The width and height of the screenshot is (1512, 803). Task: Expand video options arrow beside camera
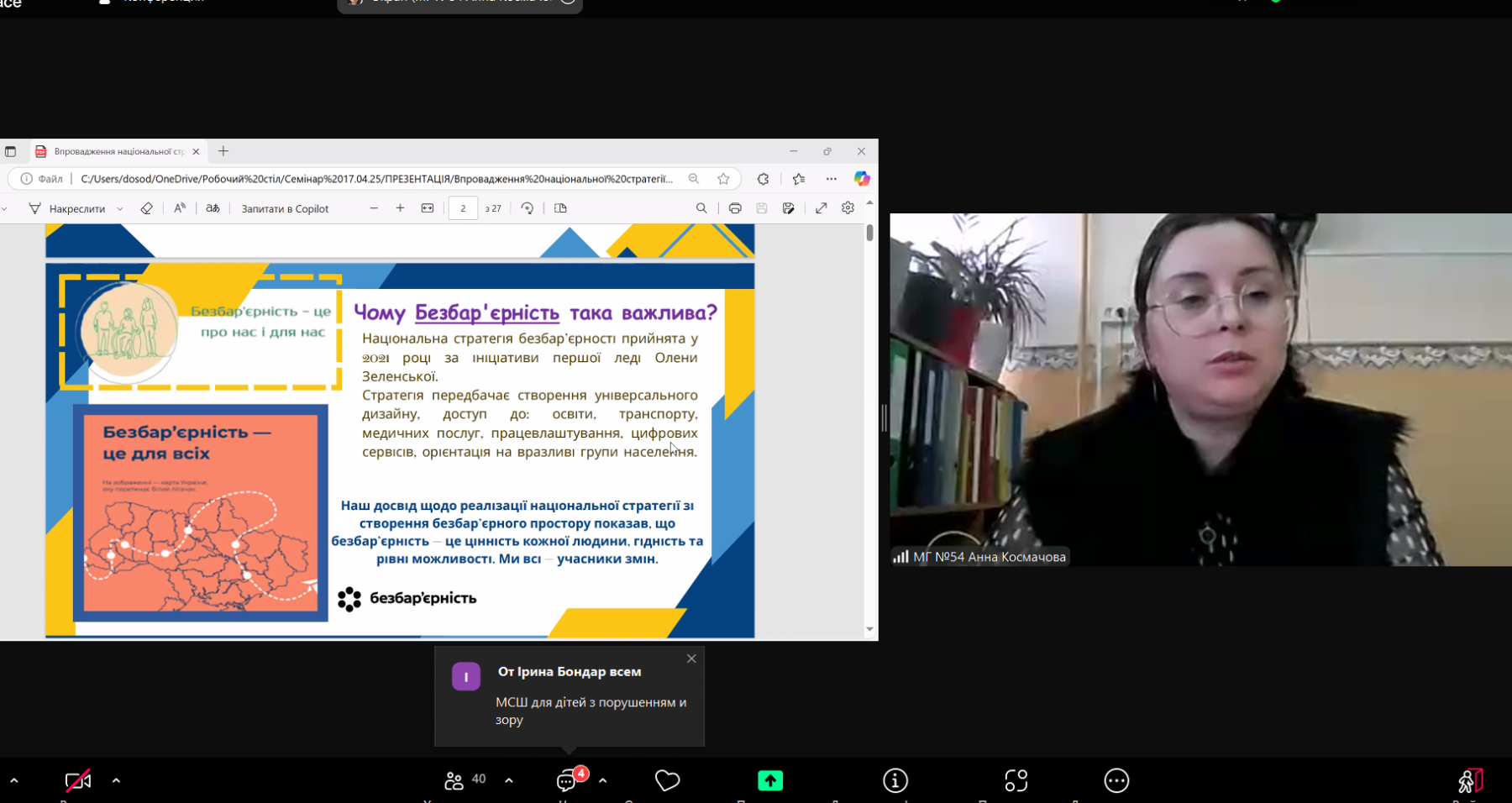click(116, 781)
